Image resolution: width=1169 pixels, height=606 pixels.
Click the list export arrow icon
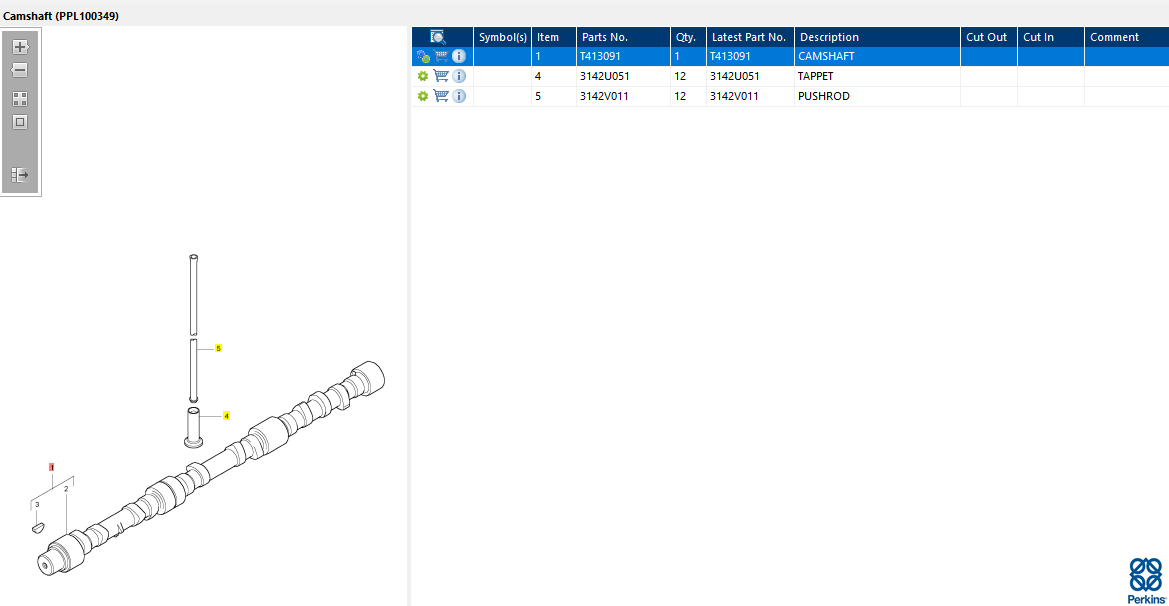point(20,175)
